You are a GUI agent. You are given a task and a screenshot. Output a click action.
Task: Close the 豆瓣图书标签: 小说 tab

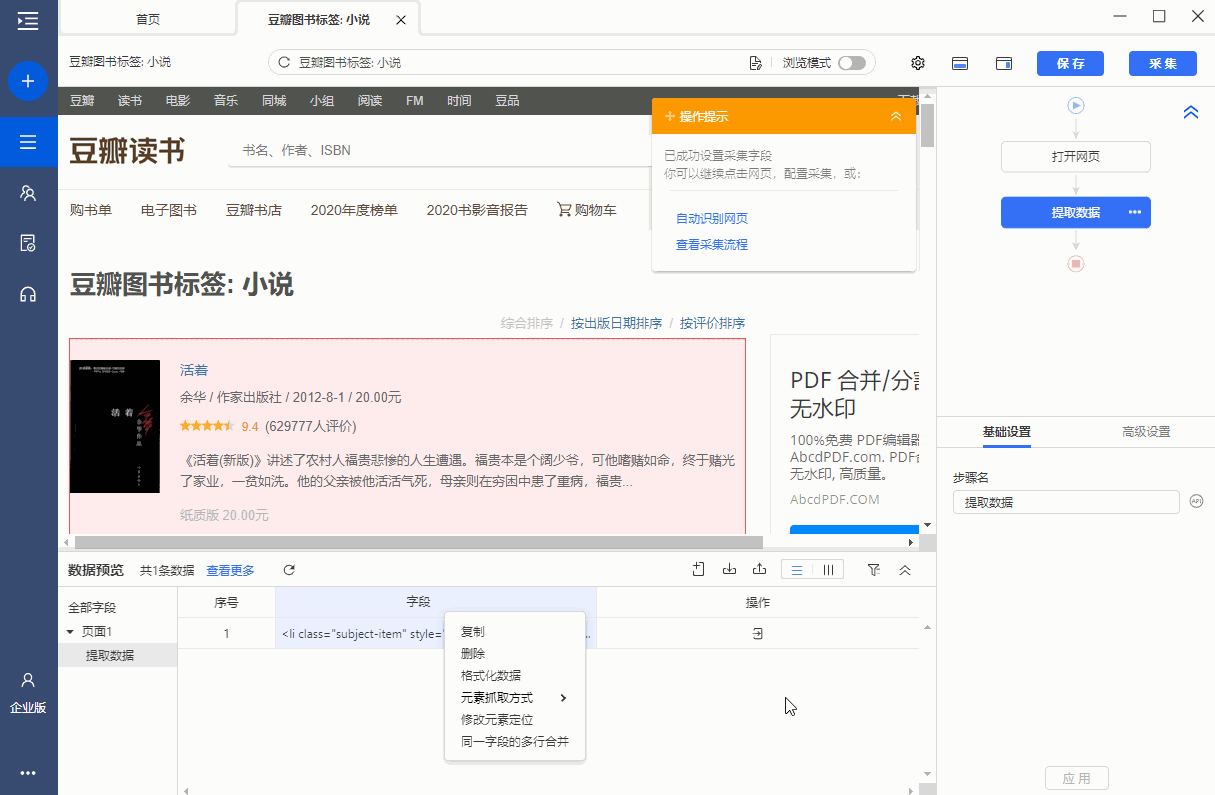(x=401, y=20)
